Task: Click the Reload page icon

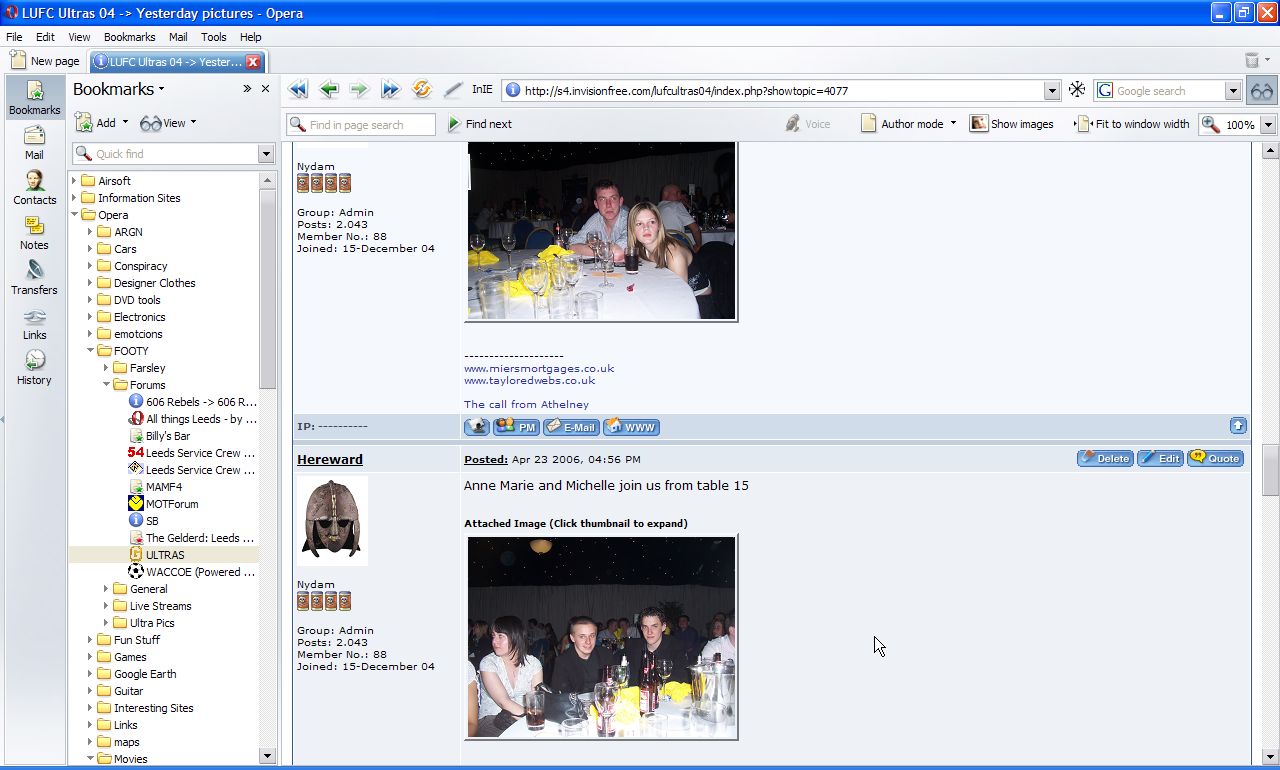Action: coord(422,90)
